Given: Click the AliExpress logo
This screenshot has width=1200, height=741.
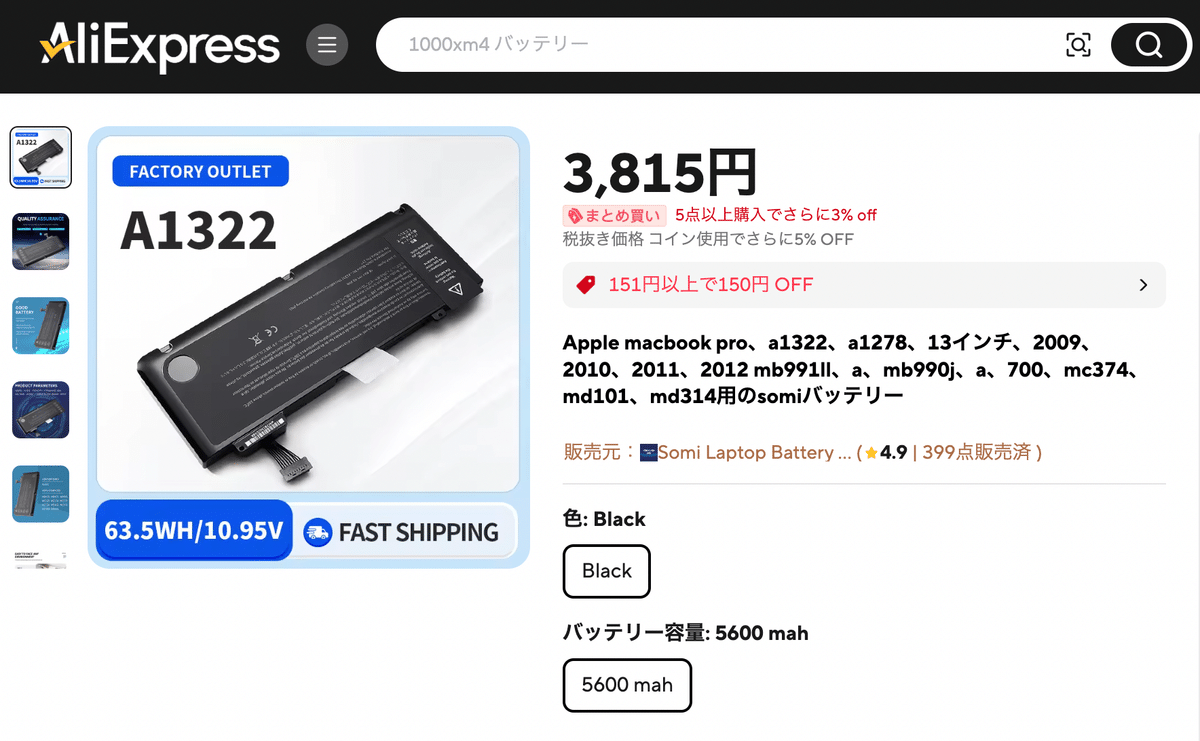Looking at the screenshot, I should pyautogui.click(x=160, y=46).
